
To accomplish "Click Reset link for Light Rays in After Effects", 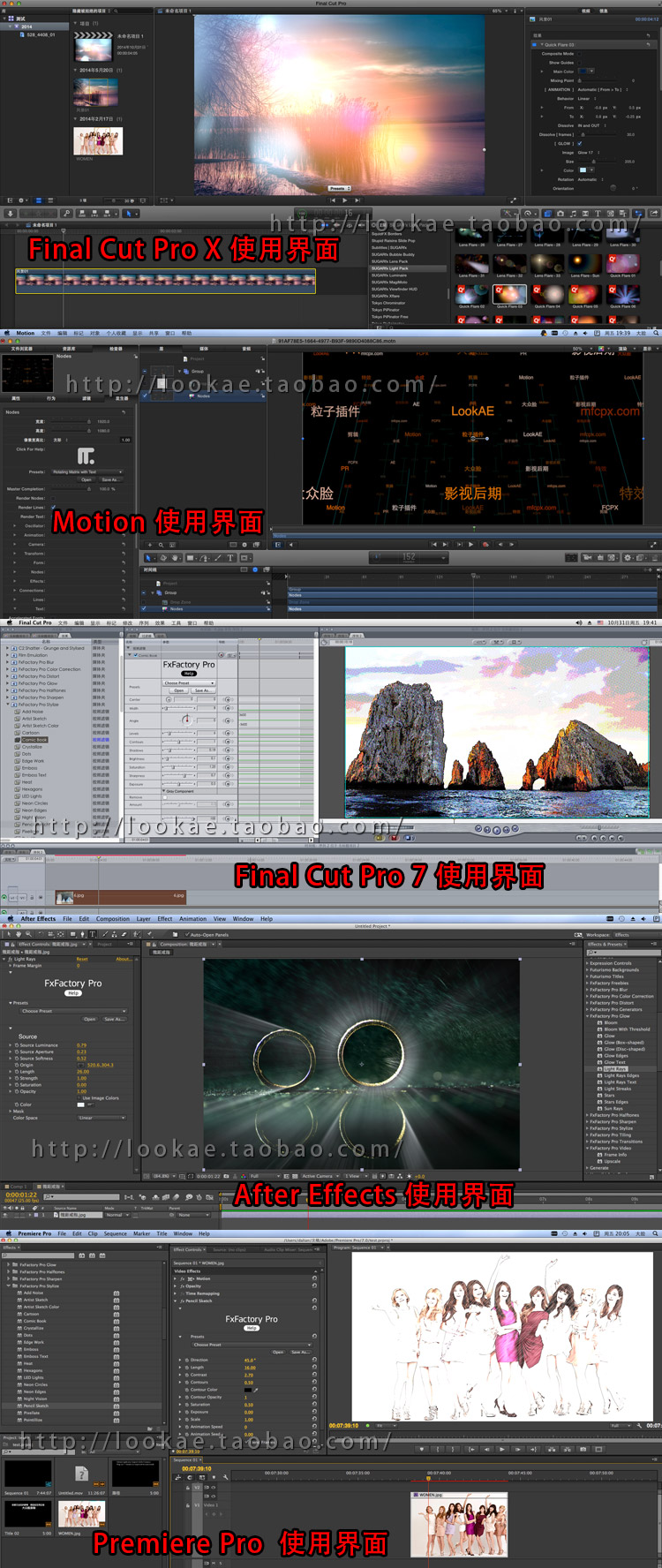I will (x=82, y=959).
